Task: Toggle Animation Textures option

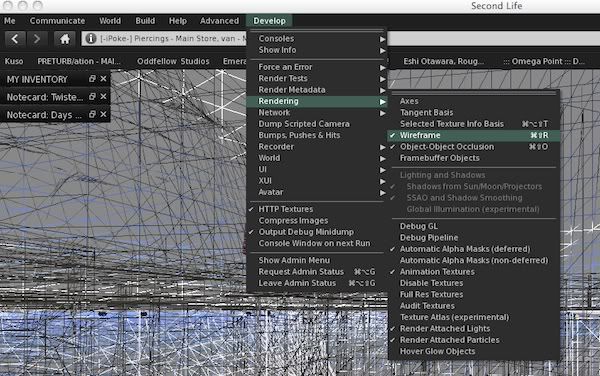Action: (474, 272)
